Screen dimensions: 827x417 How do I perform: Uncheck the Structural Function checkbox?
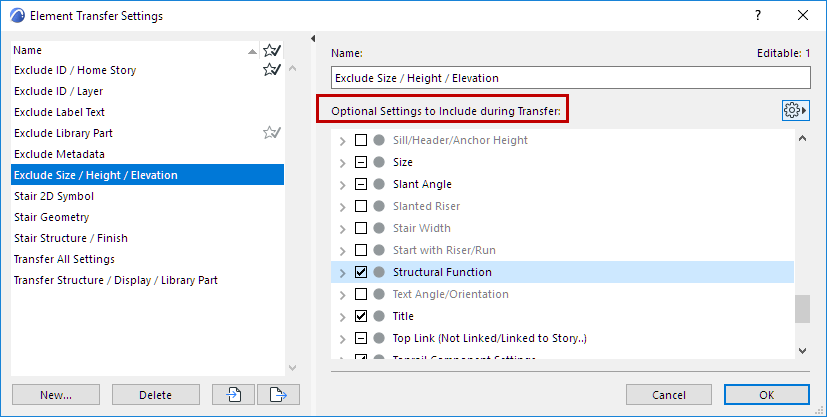pyautogui.click(x=361, y=272)
